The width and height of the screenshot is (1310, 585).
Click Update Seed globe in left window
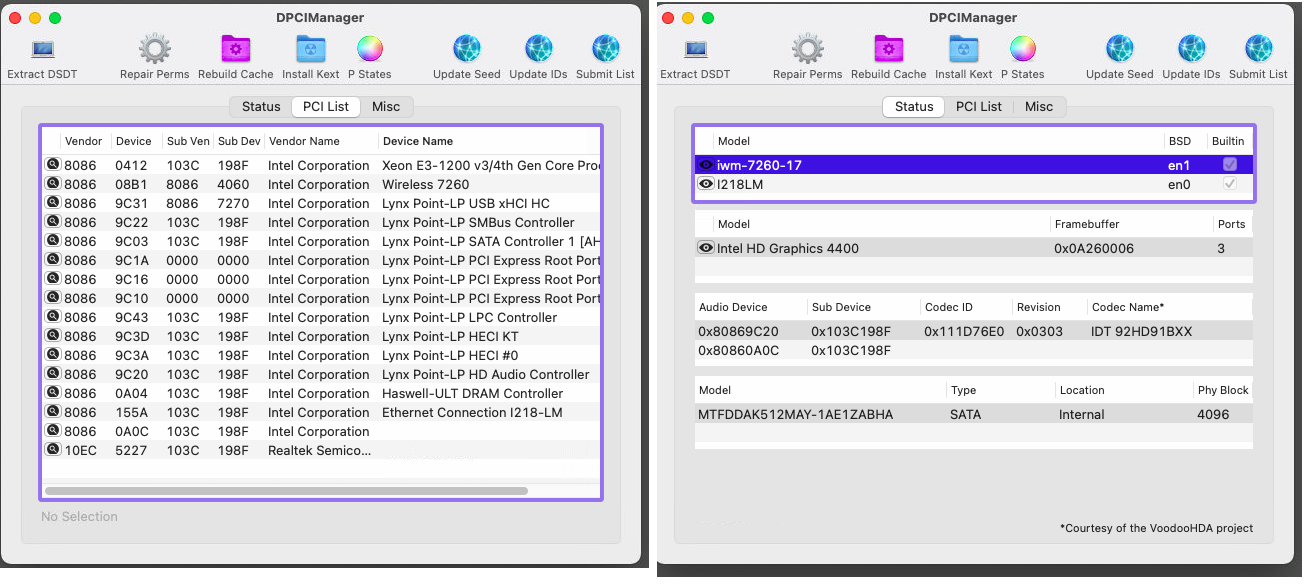click(x=467, y=49)
